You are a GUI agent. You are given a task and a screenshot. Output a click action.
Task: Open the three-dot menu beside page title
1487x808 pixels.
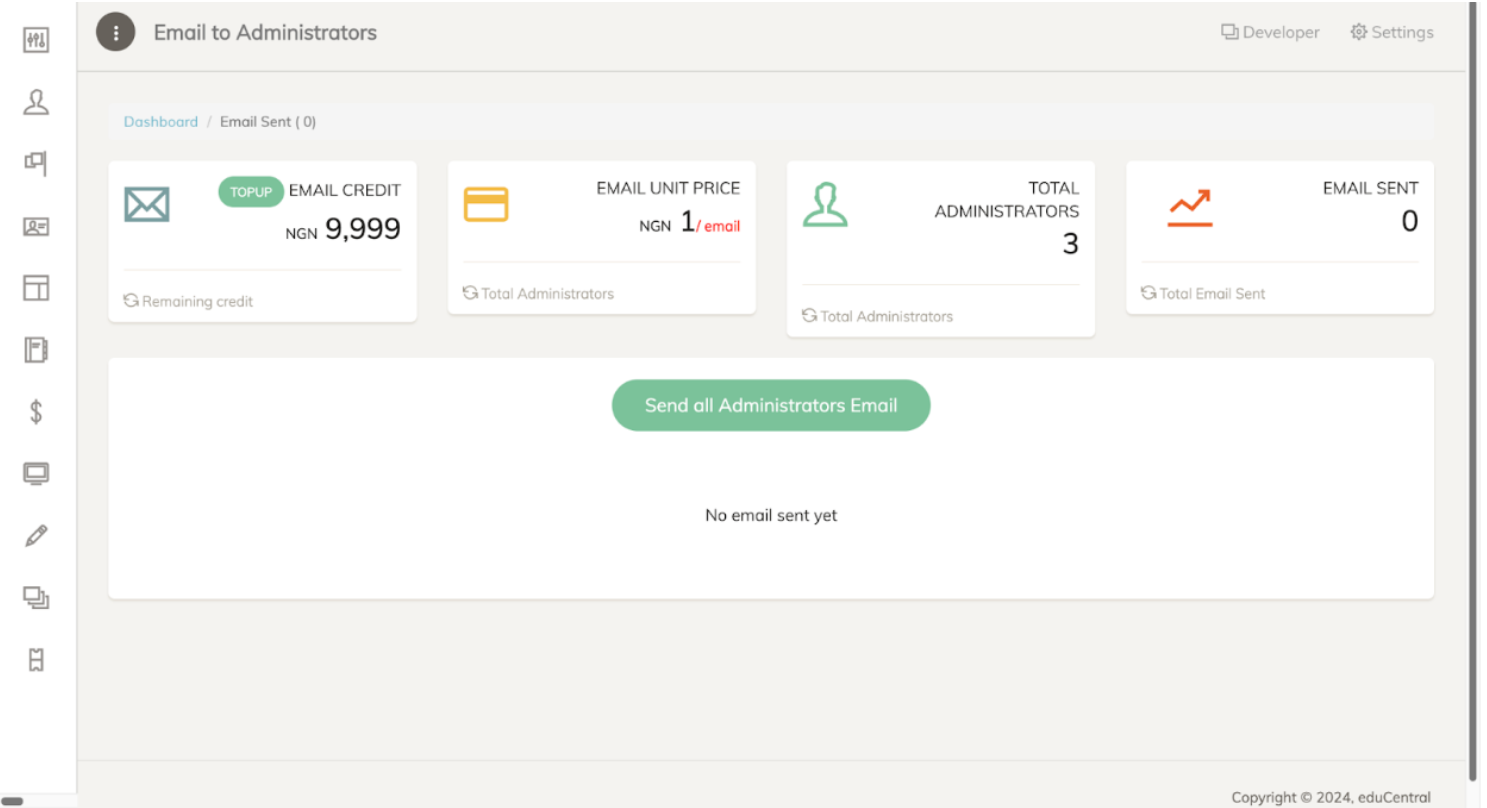(115, 33)
